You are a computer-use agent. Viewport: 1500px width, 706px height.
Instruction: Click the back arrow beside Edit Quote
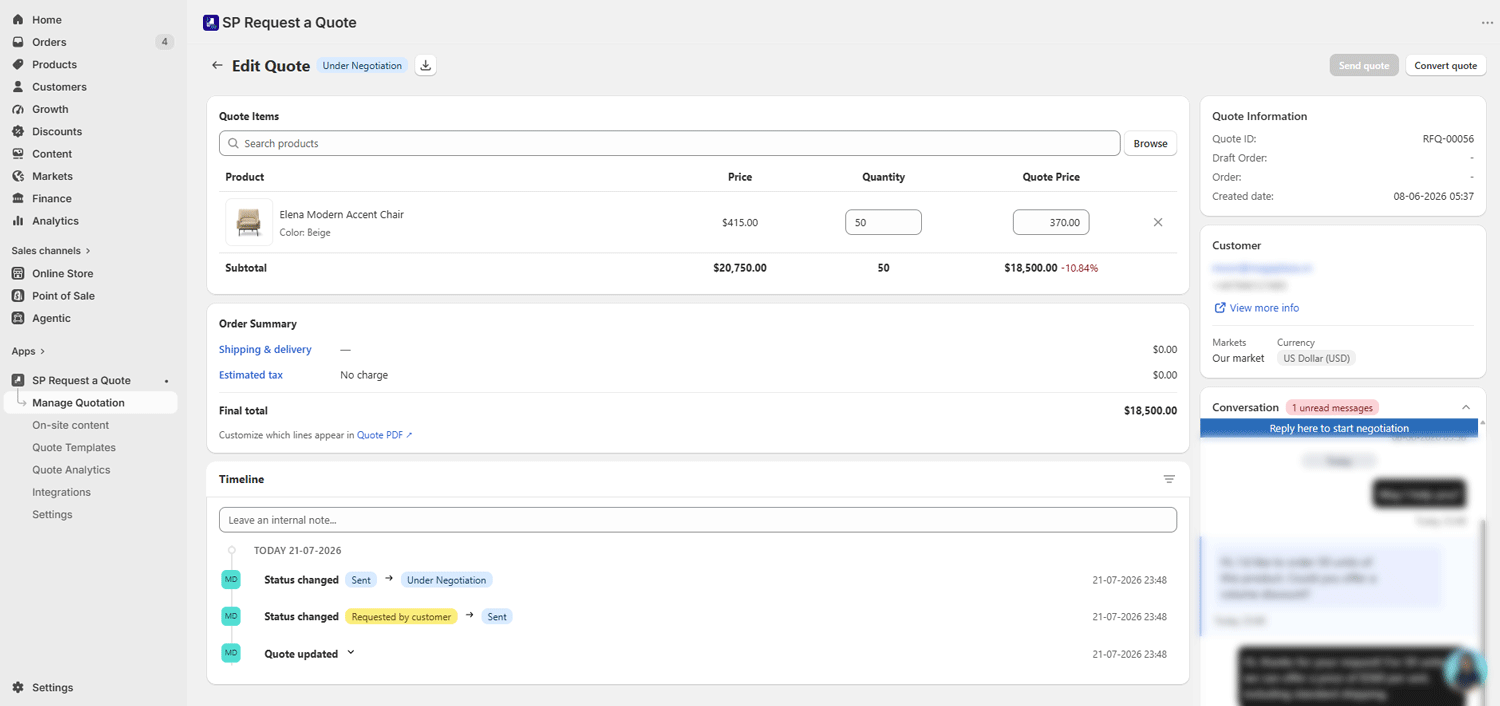coord(217,65)
